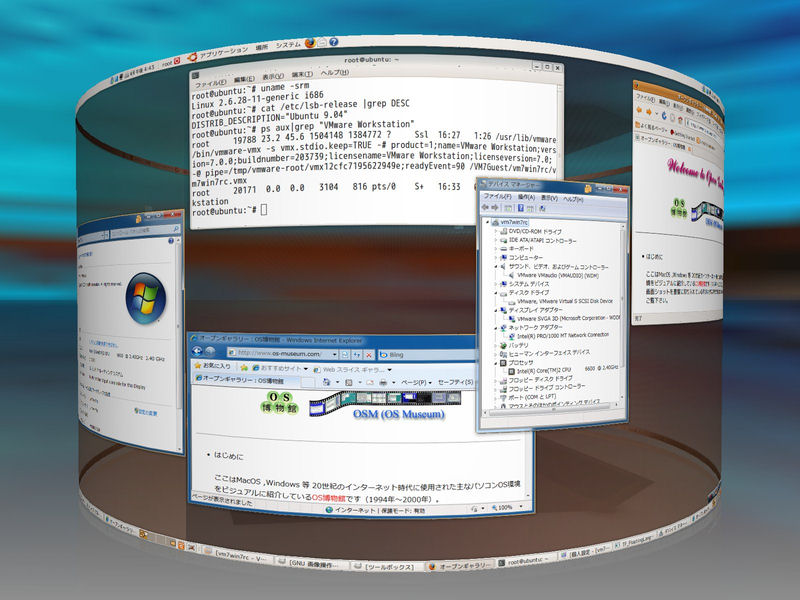Click the IE print icon
The height and width of the screenshot is (600, 800).
pyautogui.click(x=383, y=382)
